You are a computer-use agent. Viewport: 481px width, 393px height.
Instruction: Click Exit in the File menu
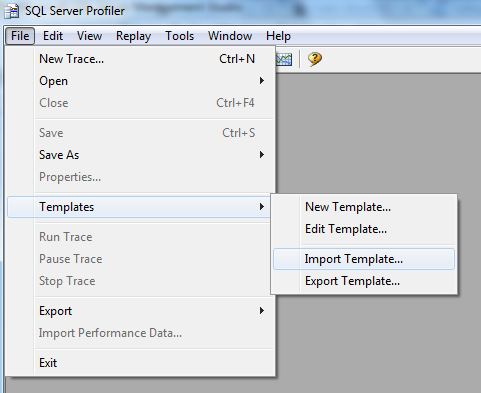[x=140, y=363]
